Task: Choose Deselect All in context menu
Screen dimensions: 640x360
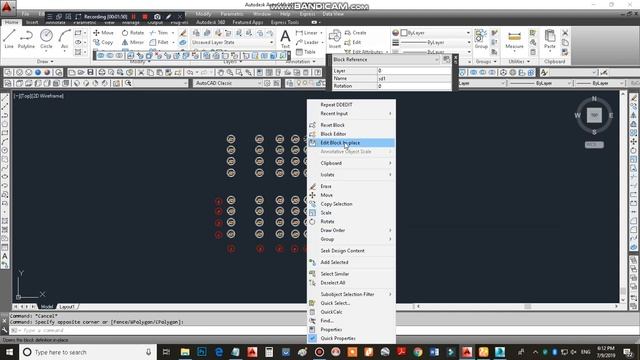Action: tap(351, 282)
